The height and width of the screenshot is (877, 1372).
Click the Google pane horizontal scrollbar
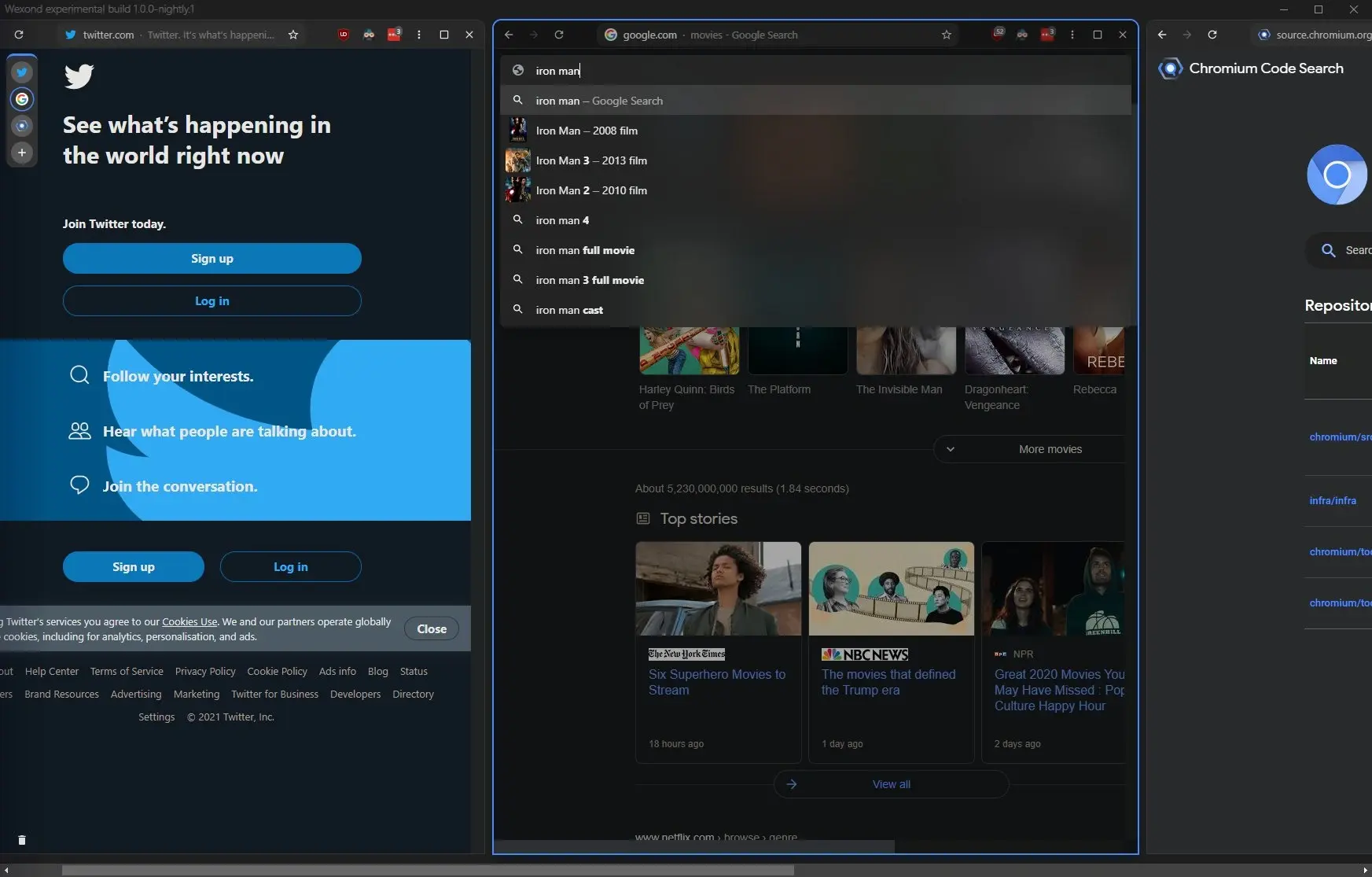click(x=694, y=846)
